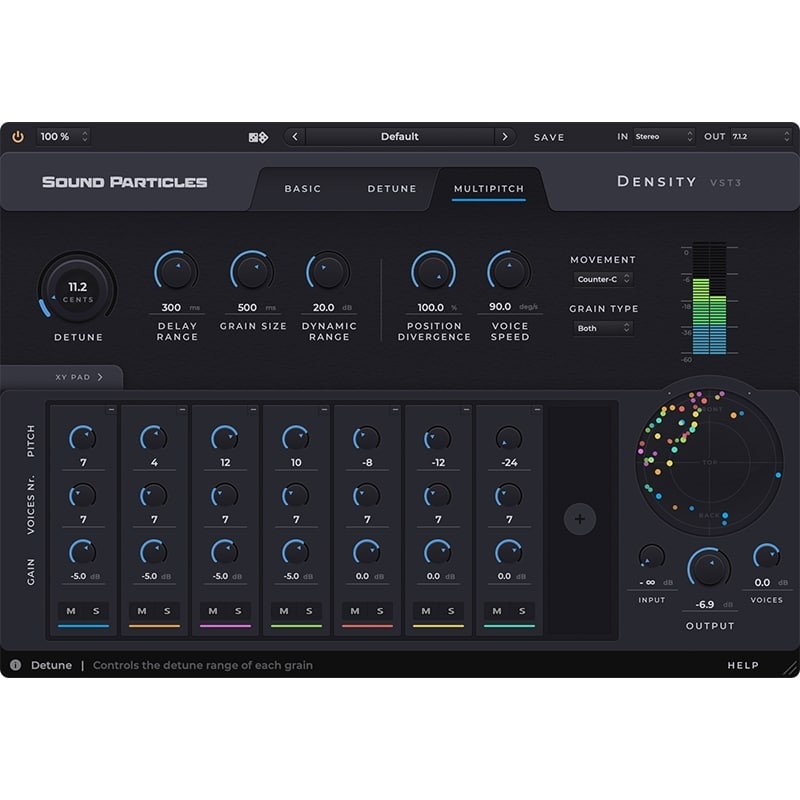The image size is (800, 800).
Task: Go to next preset arrow
Action: (x=505, y=137)
